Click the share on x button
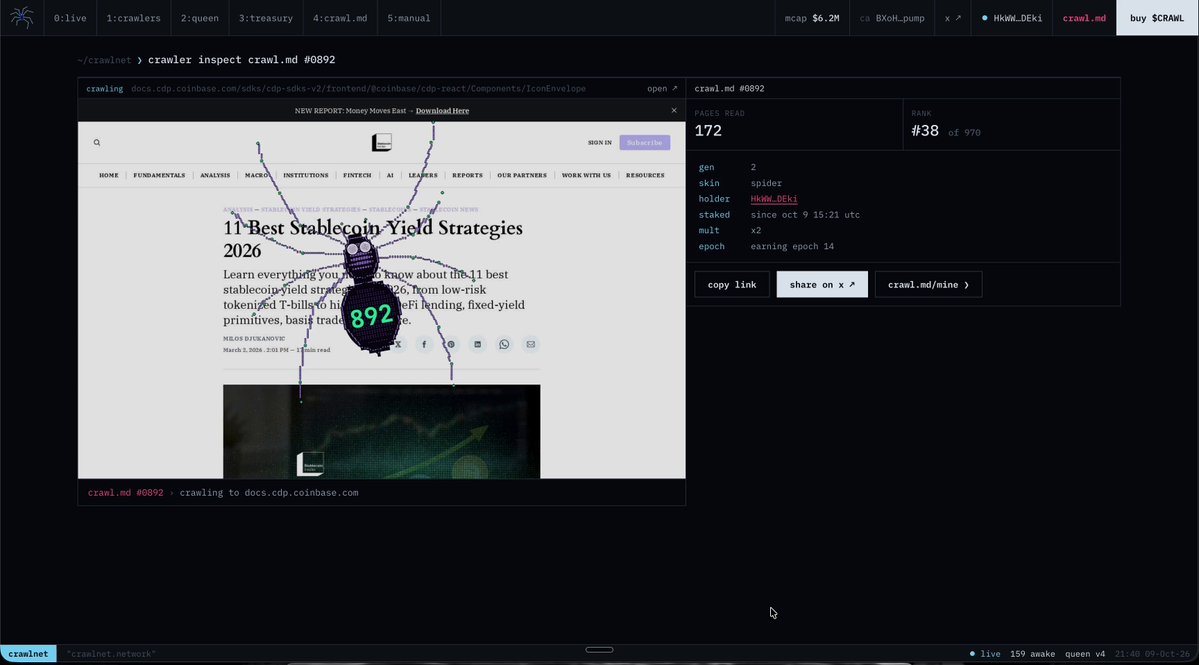 click(x=822, y=284)
